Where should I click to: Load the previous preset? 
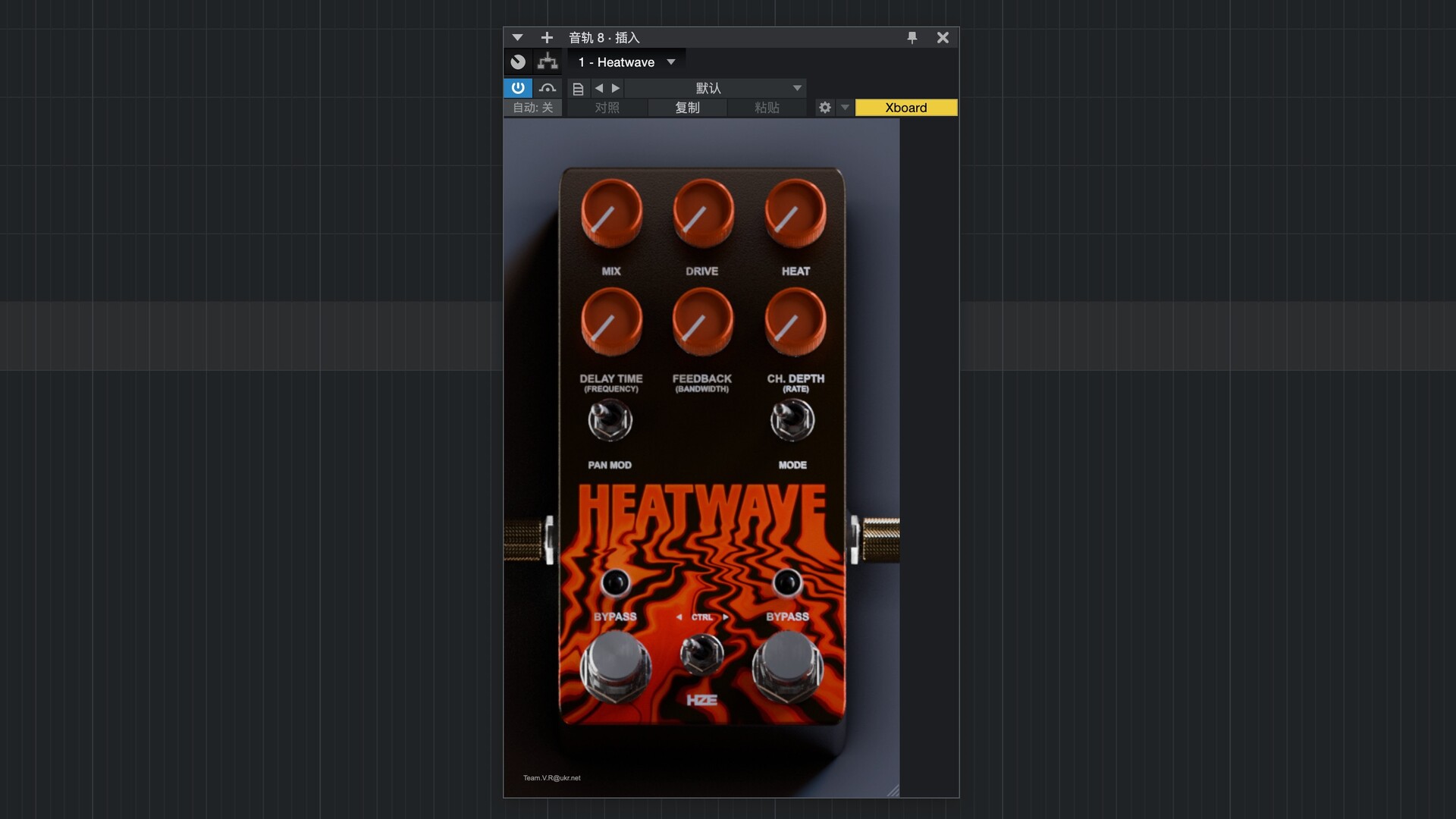pos(599,89)
